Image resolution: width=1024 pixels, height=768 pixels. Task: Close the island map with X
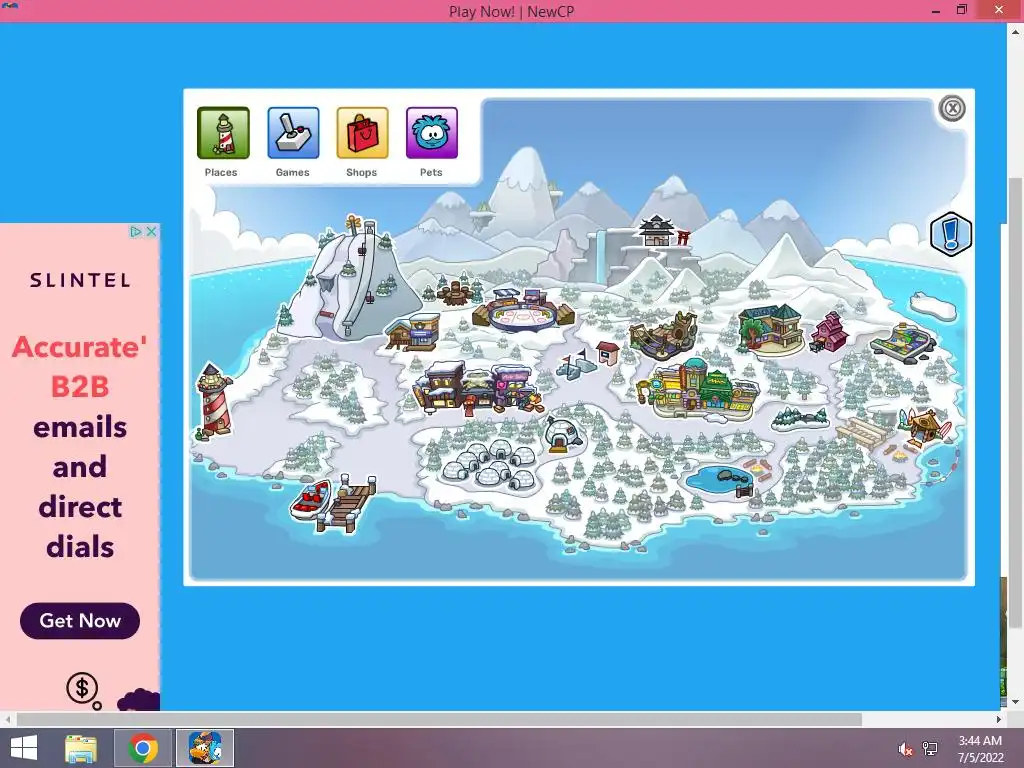(952, 108)
